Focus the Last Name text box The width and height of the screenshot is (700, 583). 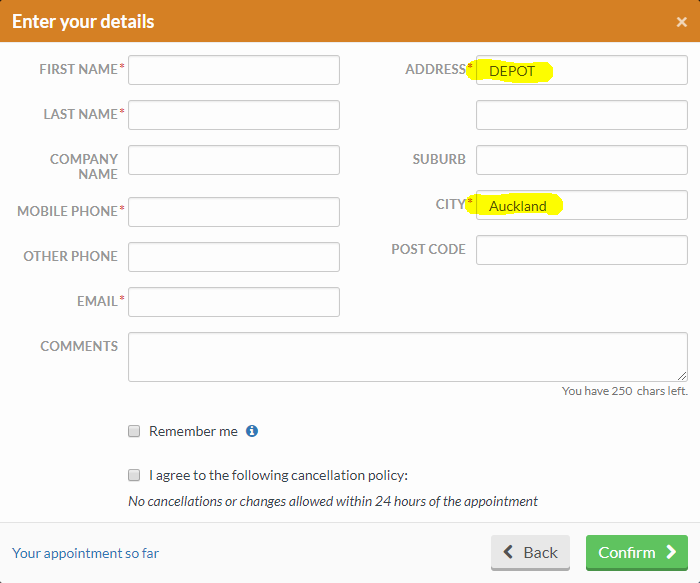click(234, 115)
